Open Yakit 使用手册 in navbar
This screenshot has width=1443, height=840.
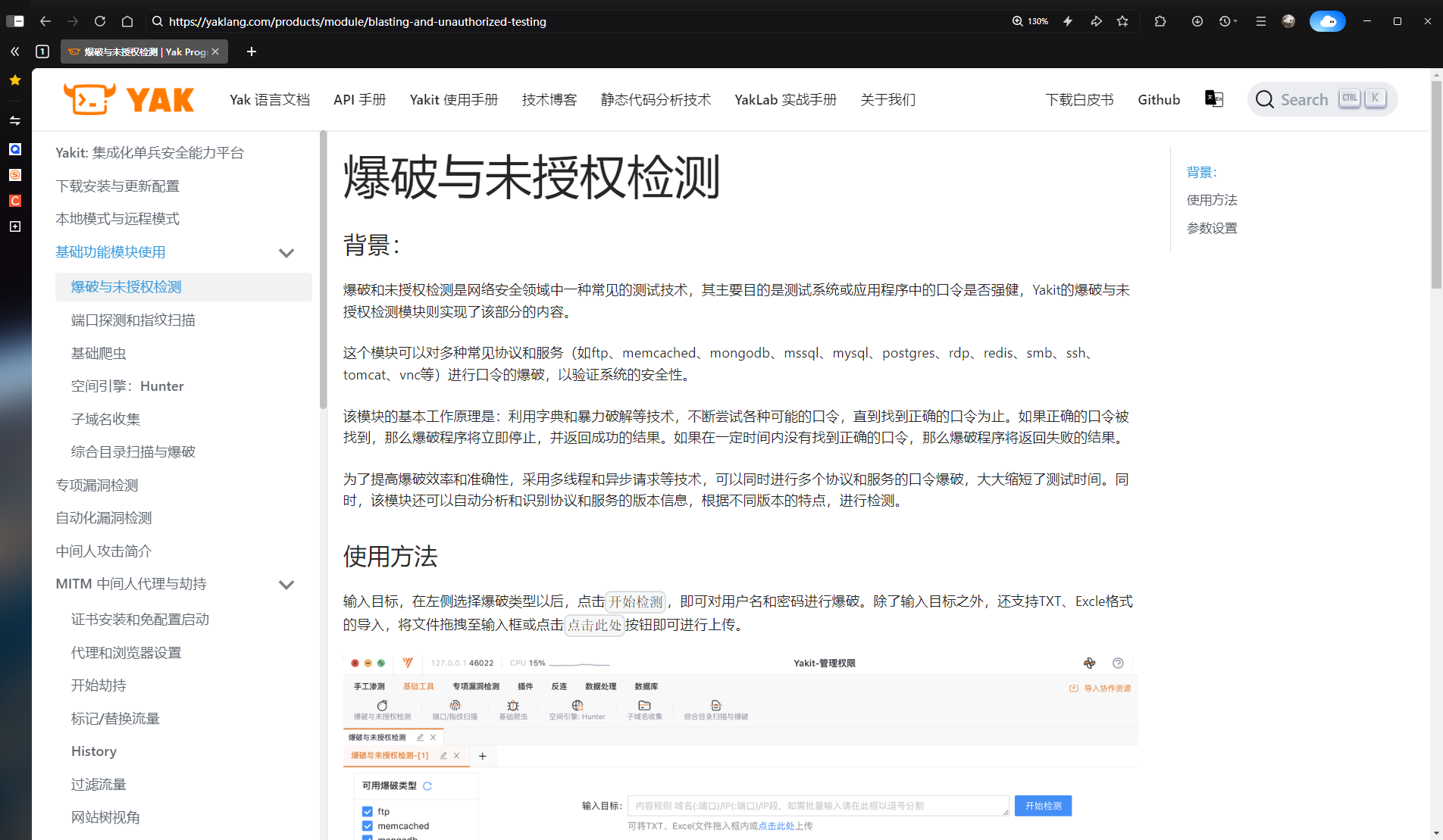click(x=454, y=99)
